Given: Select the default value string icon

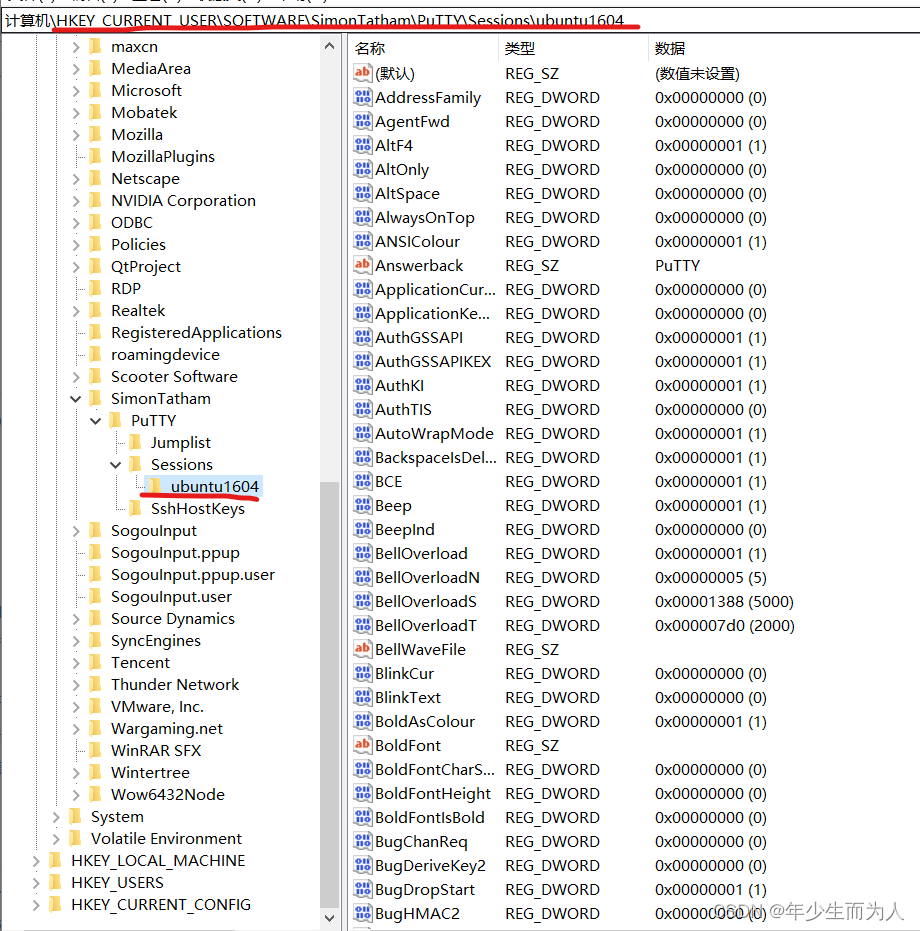Looking at the screenshot, I should pos(362,73).
